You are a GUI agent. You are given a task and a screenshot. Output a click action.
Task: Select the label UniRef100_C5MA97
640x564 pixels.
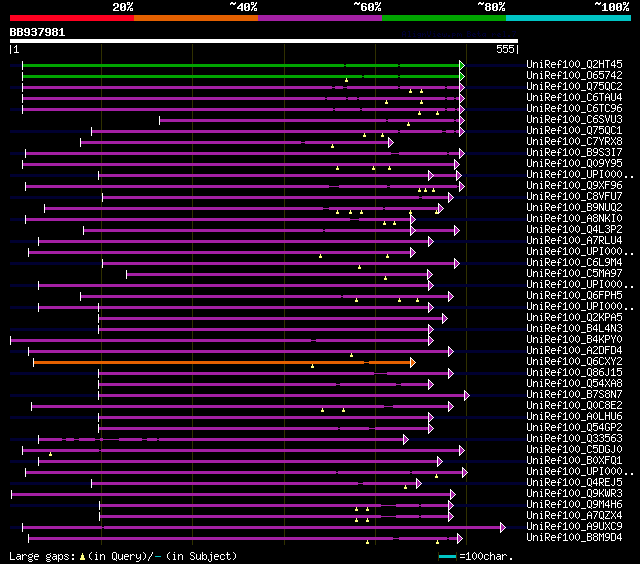574,274
